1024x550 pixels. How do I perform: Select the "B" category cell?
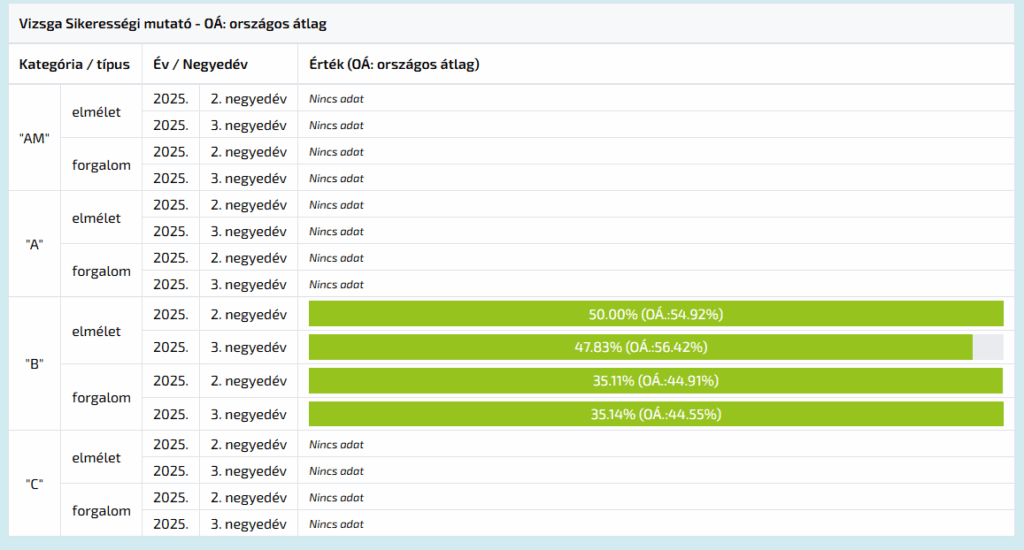tap(34, 364)
